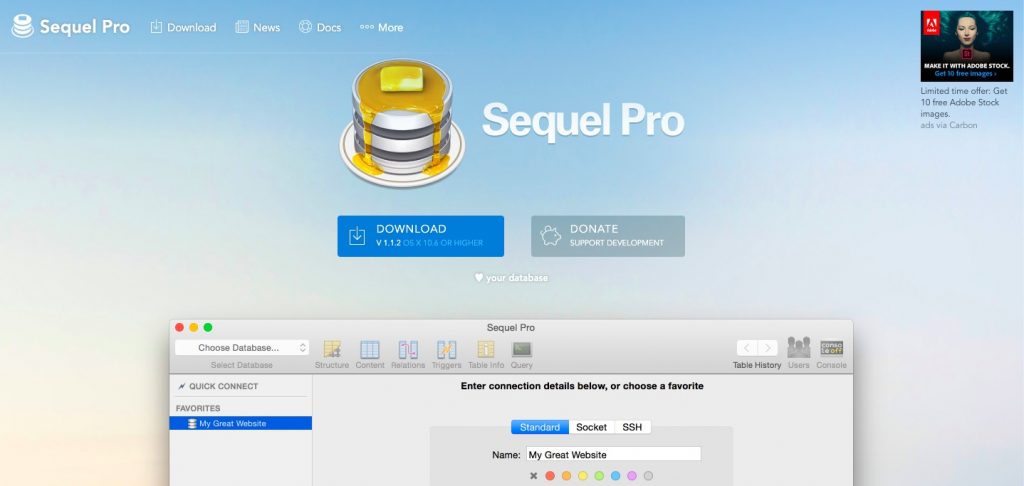
Task: Click the yellow minimize window button
Action: tap(193, 327)
